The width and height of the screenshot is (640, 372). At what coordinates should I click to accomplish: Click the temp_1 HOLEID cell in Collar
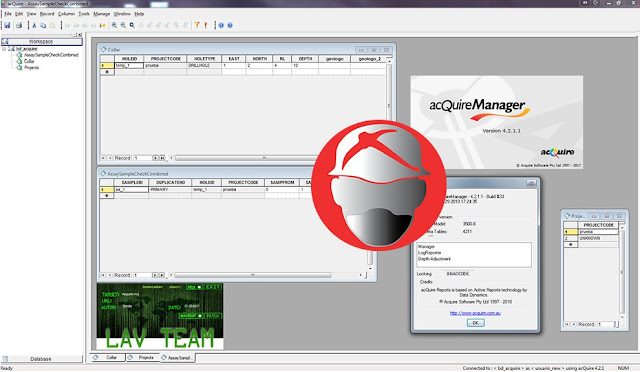[129, 65]
